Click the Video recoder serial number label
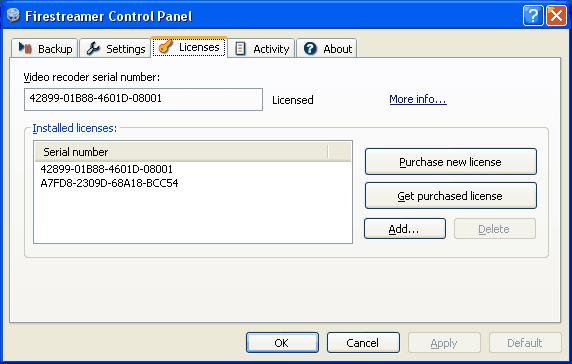The image size is (572, 364). tap(92, 77)
